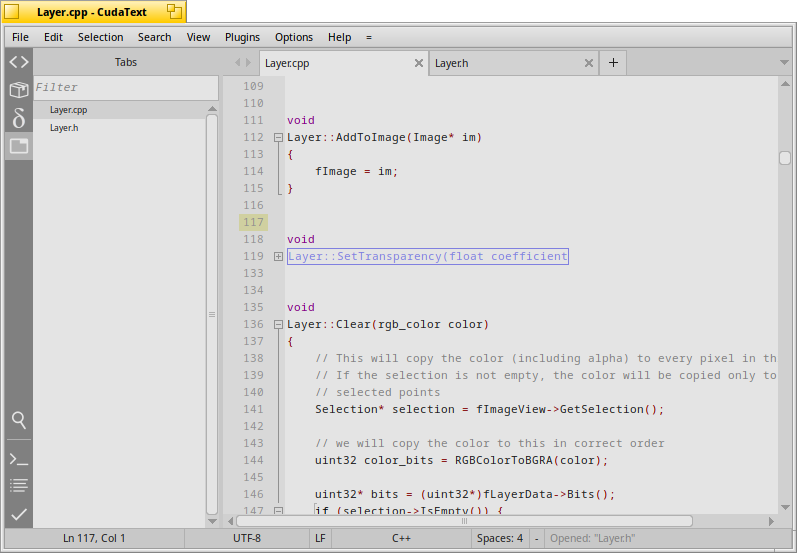Focus the Filter input field

coord(126,87)
